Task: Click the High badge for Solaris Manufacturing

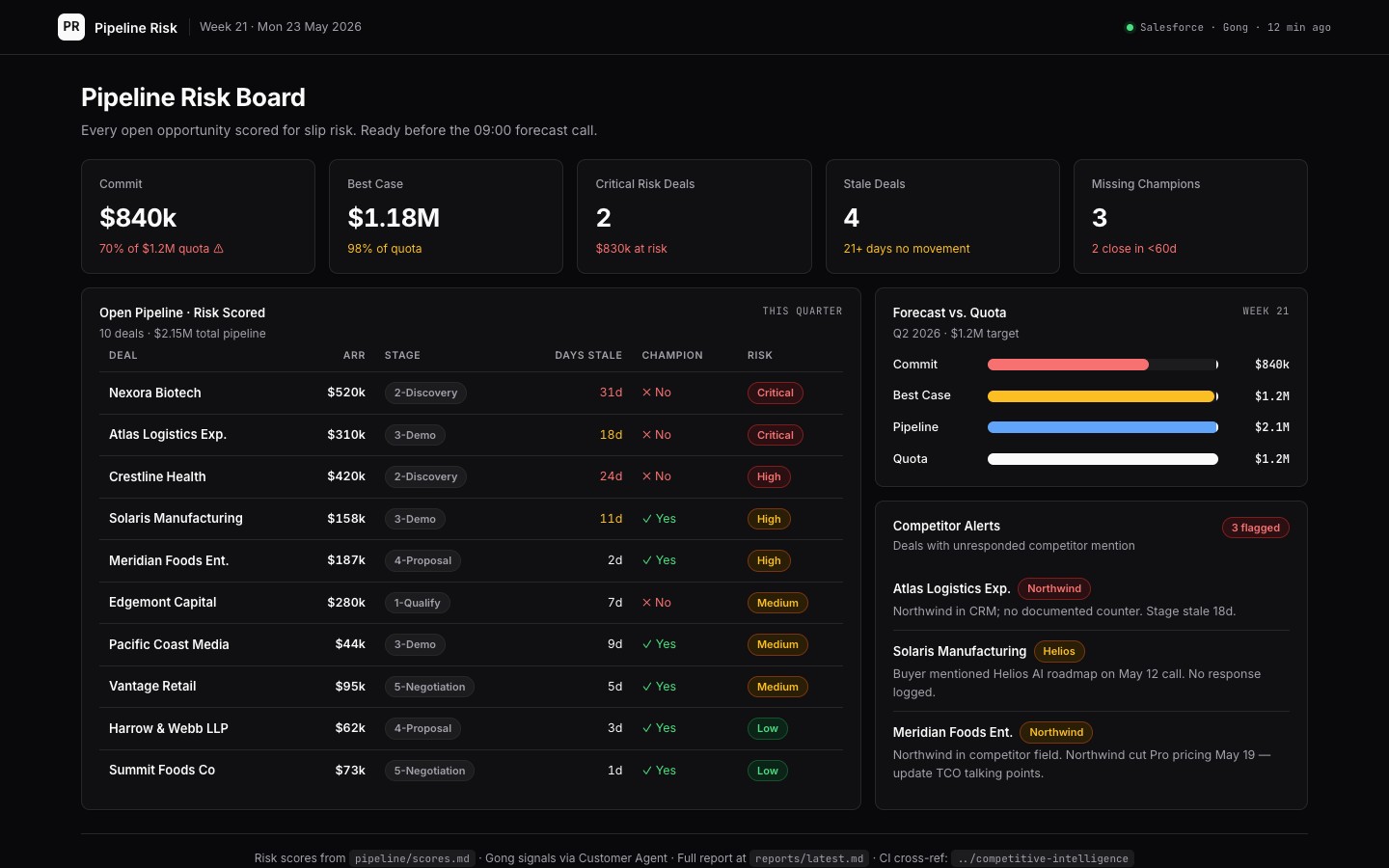Action: (769, 519)
